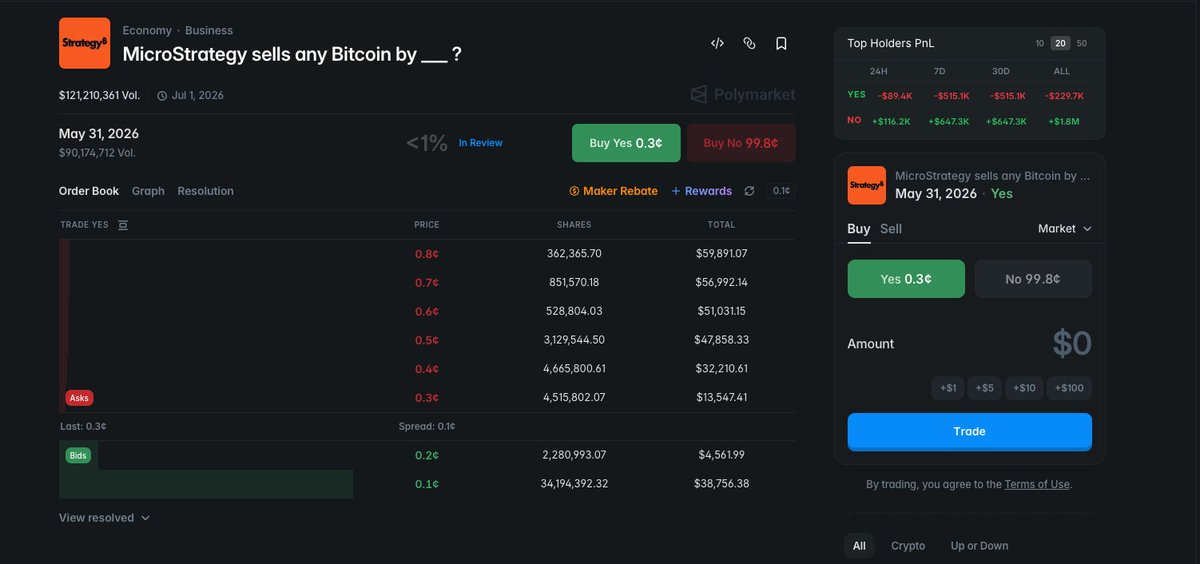Open the Rewards link

click(701, 191)
